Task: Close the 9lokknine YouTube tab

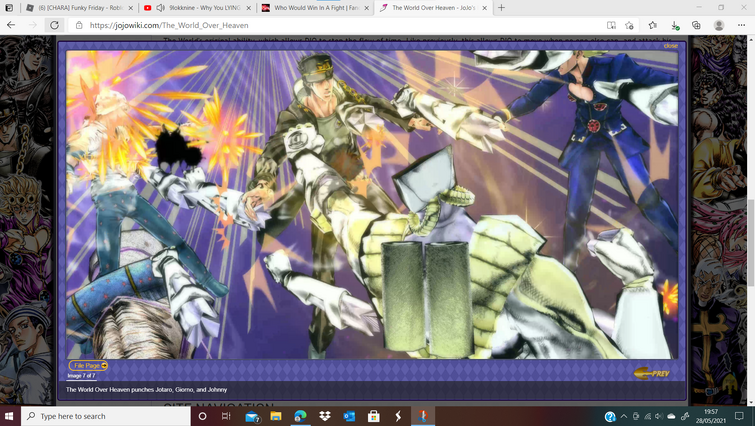Action: pyautogui.click(x=248, y=8)
